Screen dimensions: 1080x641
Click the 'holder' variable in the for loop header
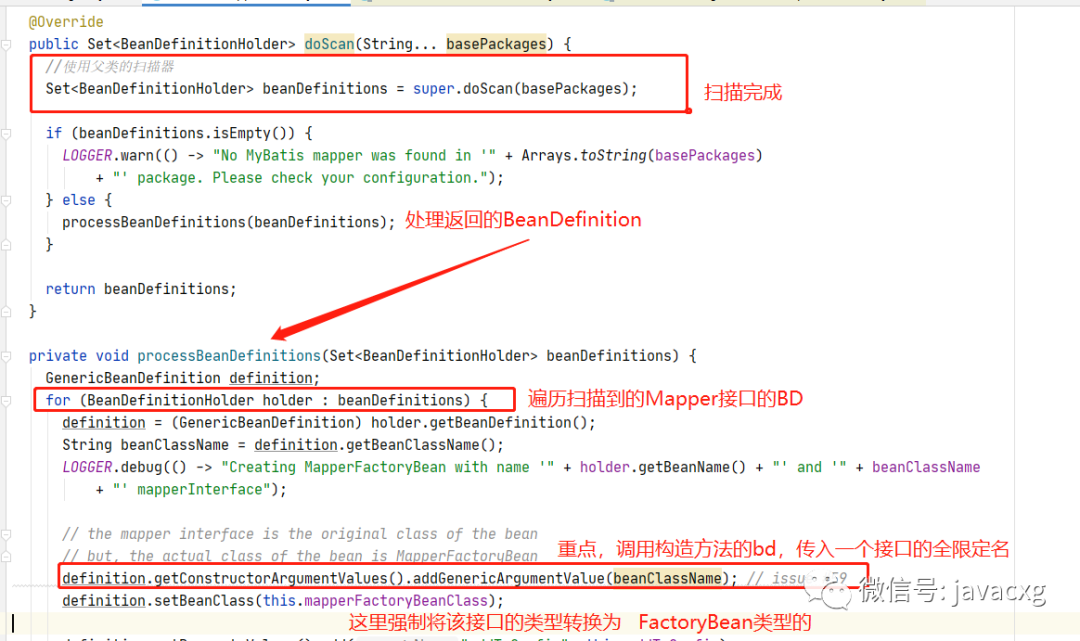click(x=288, y=400)
